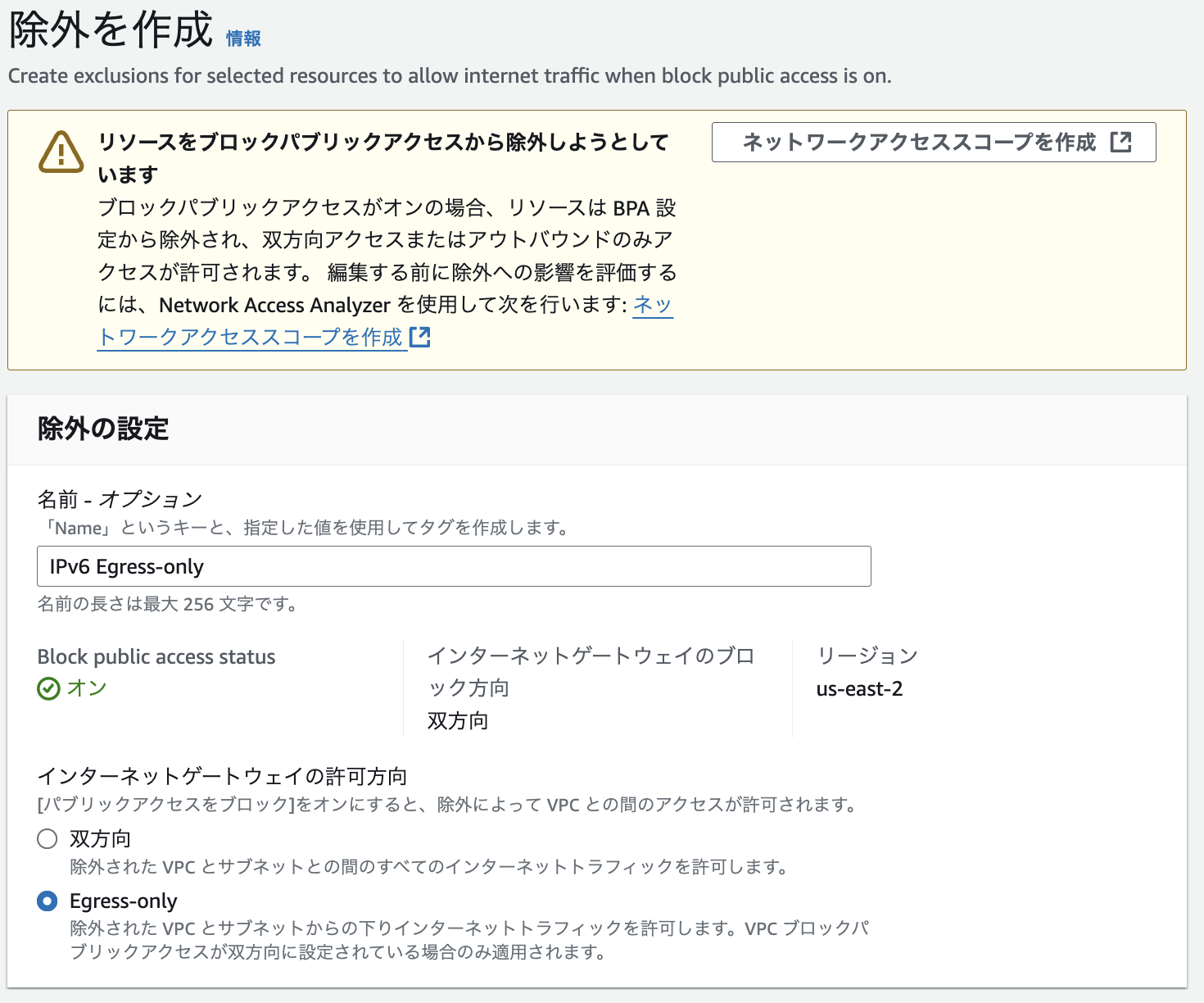
Task: Select the Egress-only radio button
Action: [x=46, y=901]
